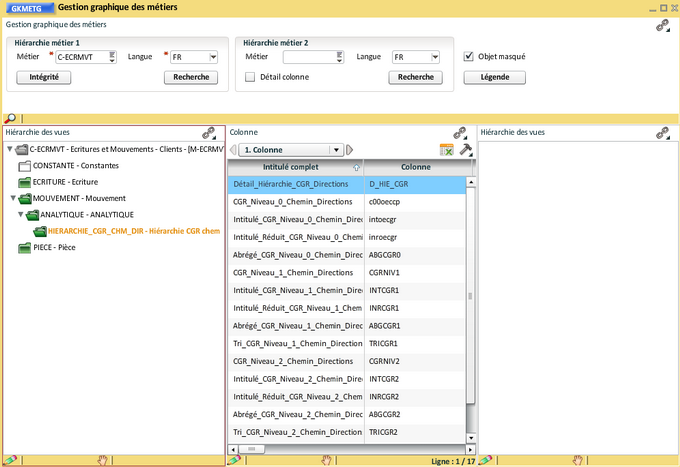680x467 pixels.
Task: Open the Langue dropdown in Hiérarchie métier 2
Action: click(x=437, y=57)
